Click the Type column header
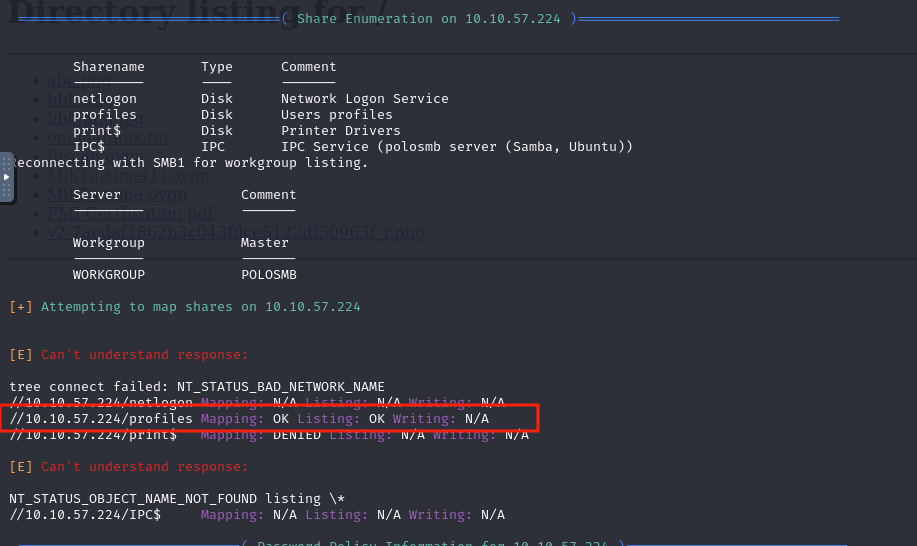The width and height of the screenshot is (917, 546). tap(216, 67)
